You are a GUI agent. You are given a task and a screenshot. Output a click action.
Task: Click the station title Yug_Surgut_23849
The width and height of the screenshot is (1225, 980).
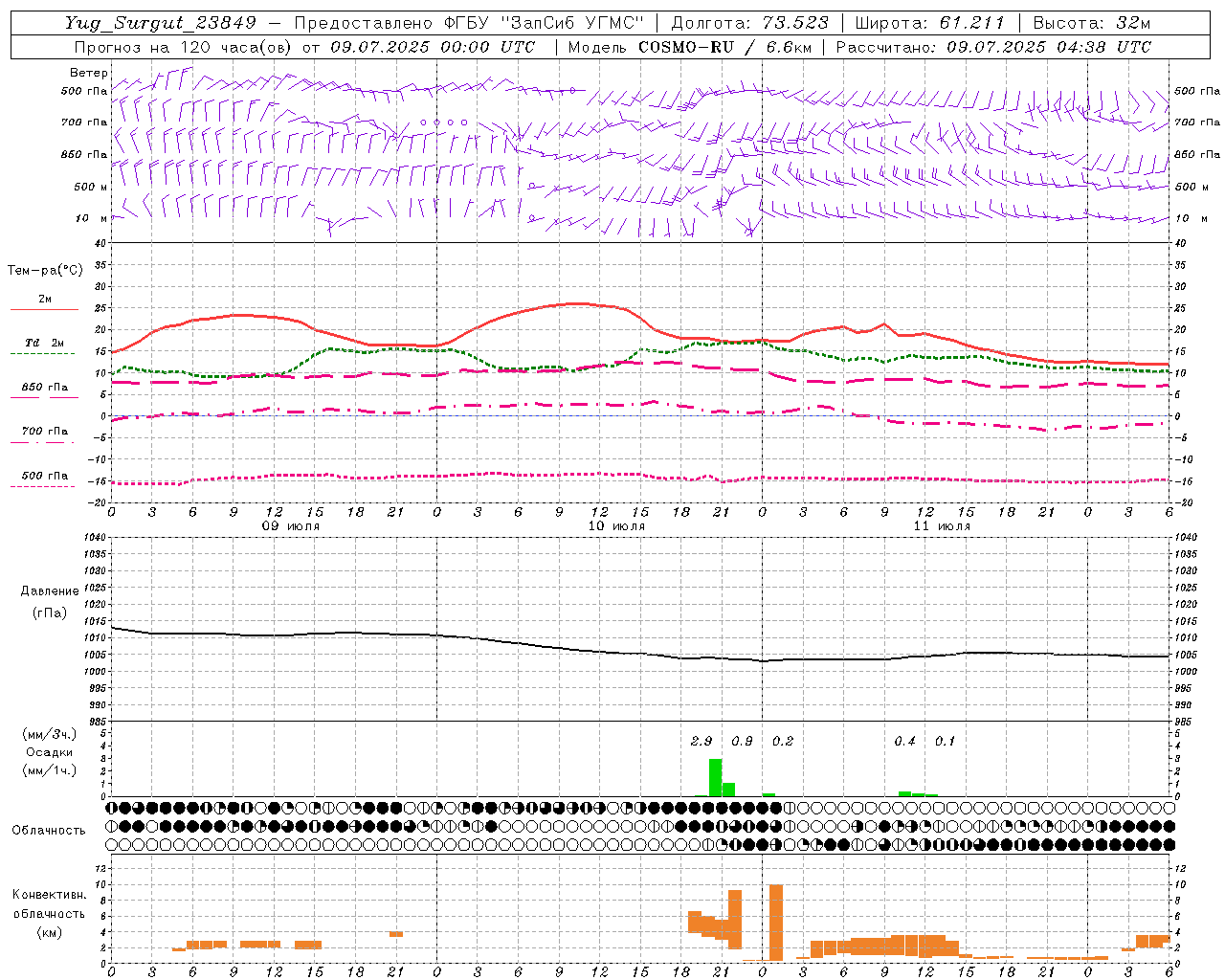[161, 23]
